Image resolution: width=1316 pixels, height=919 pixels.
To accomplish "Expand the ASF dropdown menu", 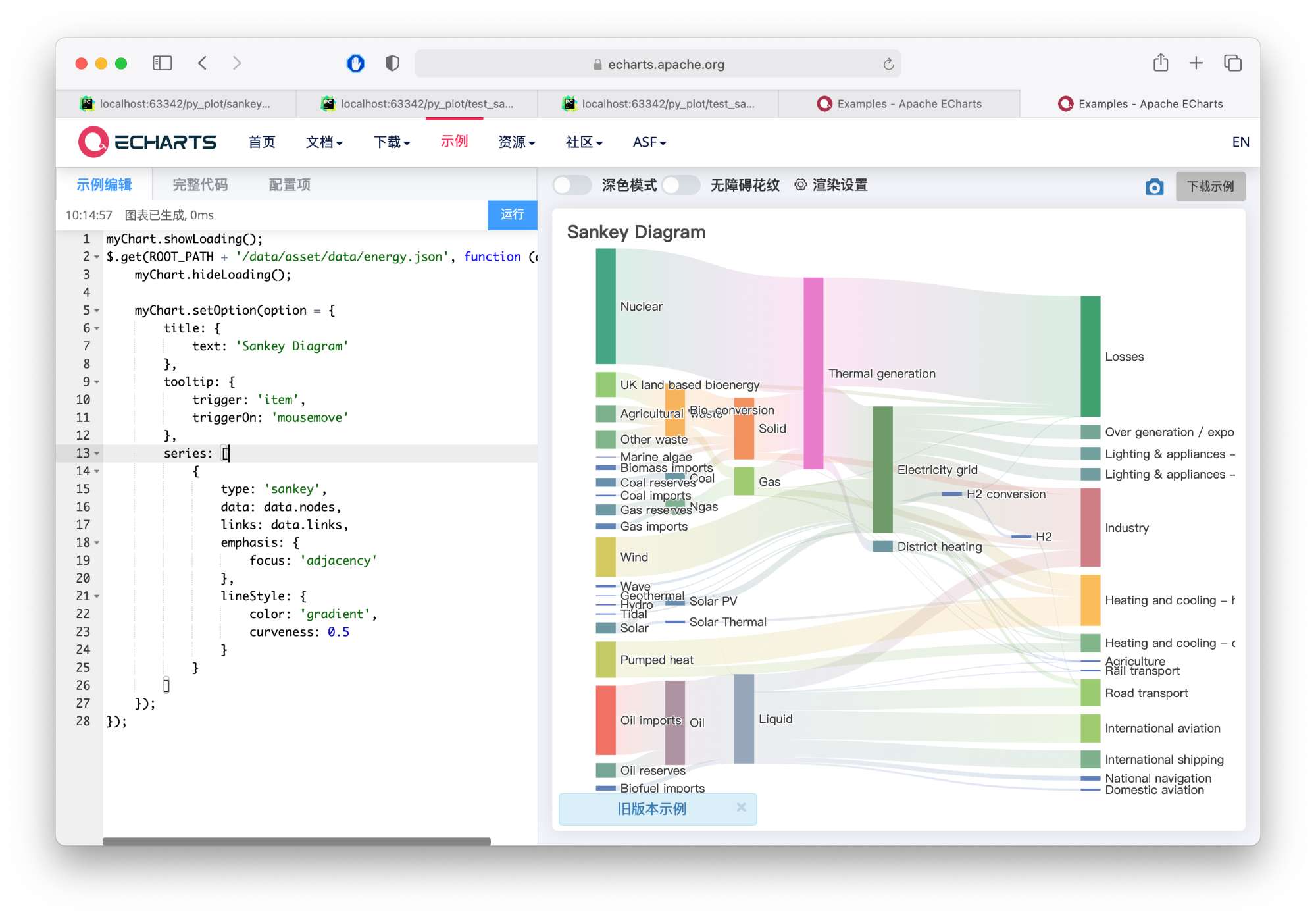I will [x=647, y=142].
